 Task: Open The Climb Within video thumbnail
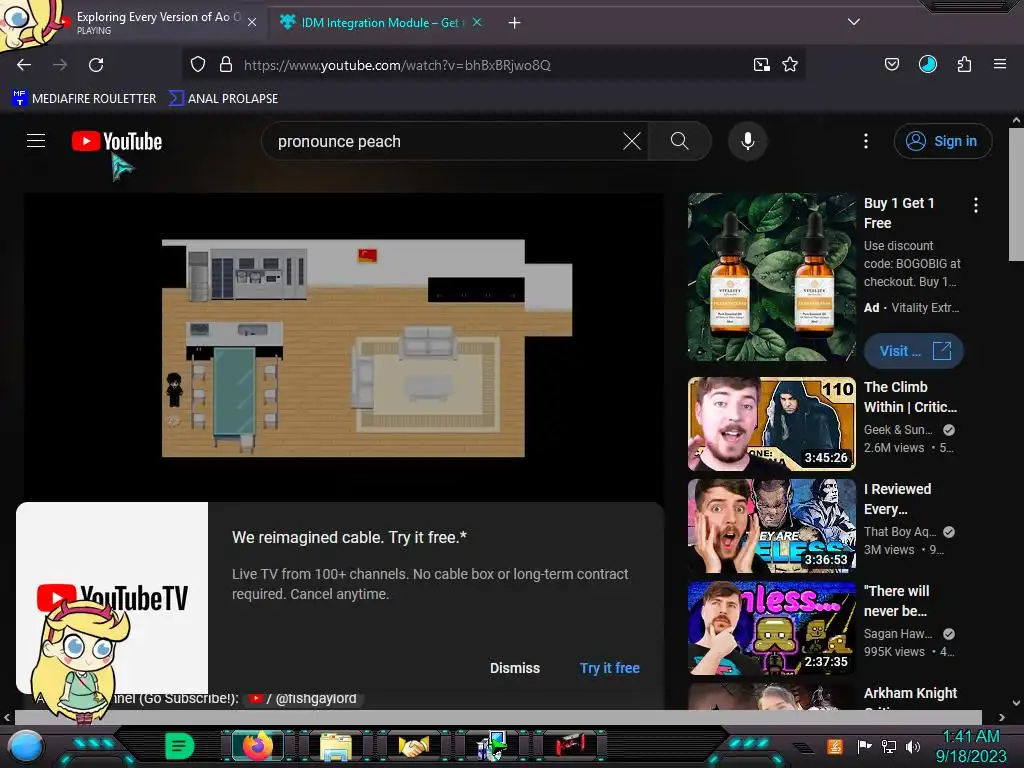click(x=771, y=424)
